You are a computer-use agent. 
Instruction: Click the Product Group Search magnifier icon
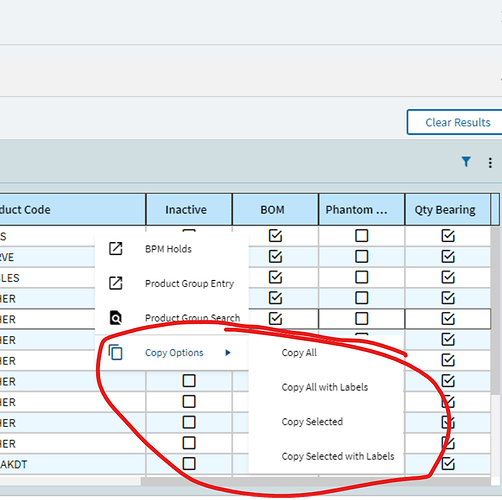click(116, 318)
